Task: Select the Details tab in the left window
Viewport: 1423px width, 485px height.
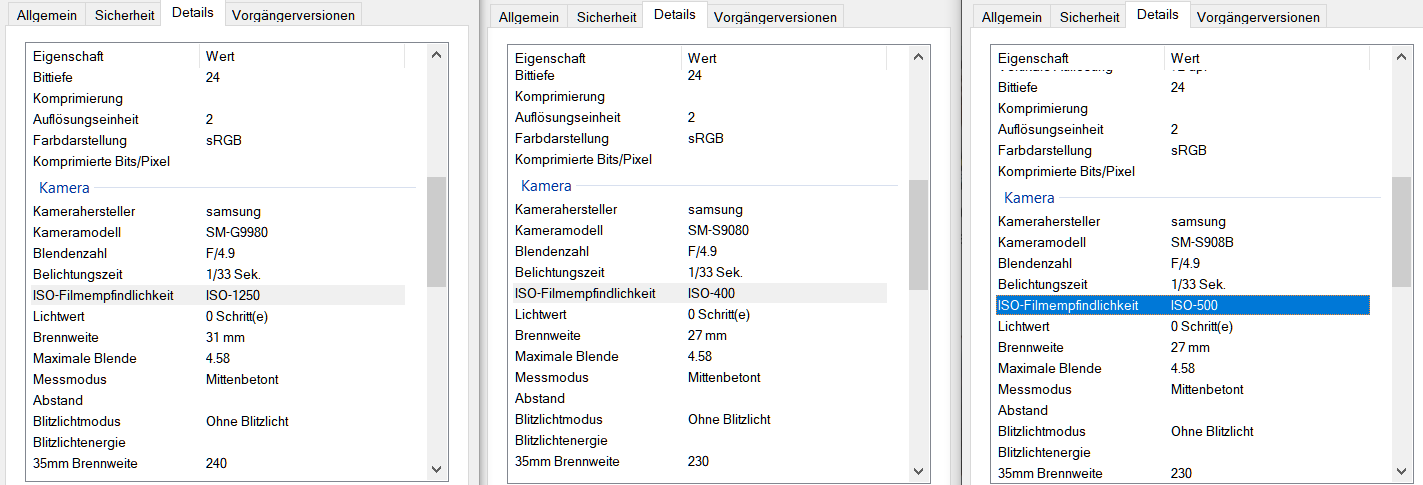Action: tap(193, 12)
